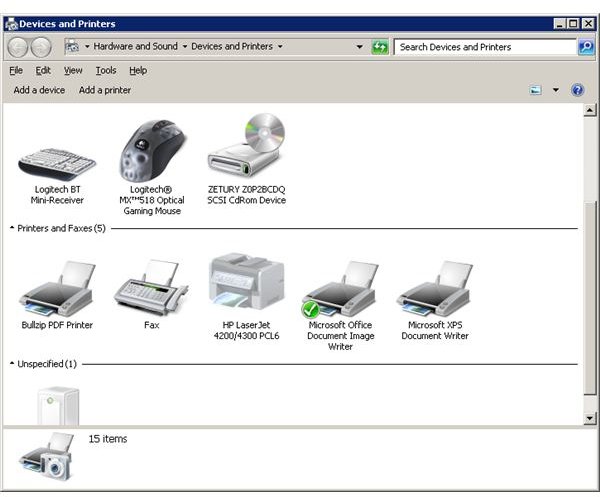
Task: Collapse the Printers and Faxes (5) group
Action: pyautogui.click(x=12, y=228)
